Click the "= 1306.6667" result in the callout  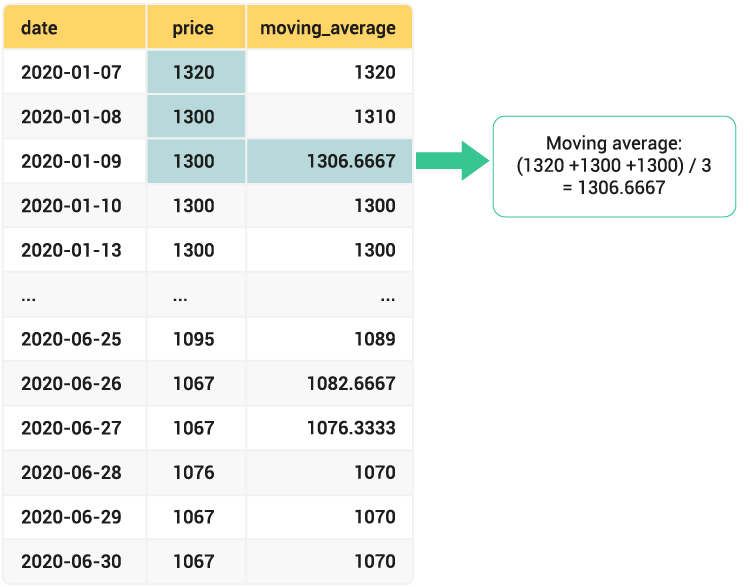click(614, 188)
